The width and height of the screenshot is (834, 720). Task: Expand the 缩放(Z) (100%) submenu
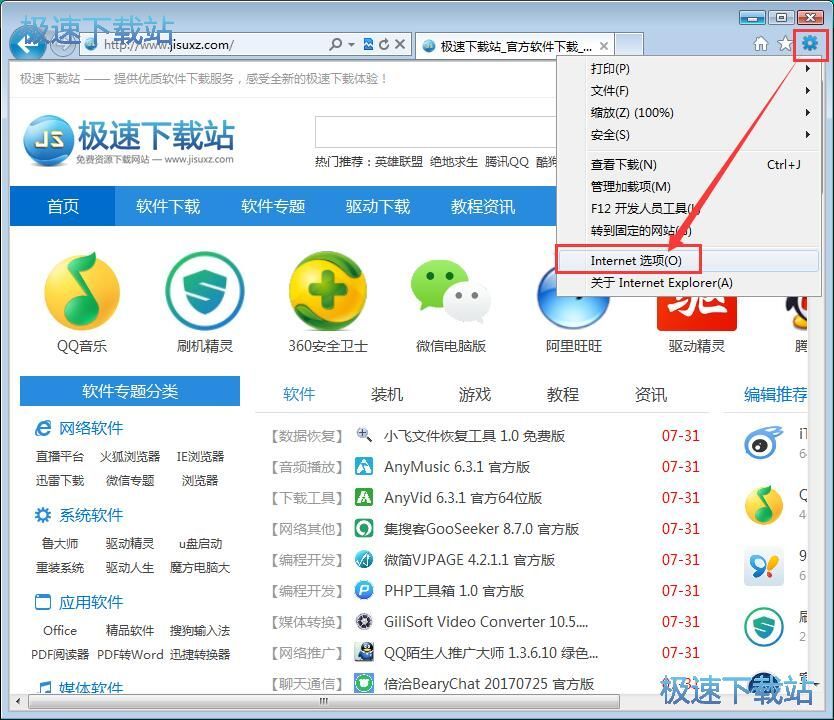807,112
